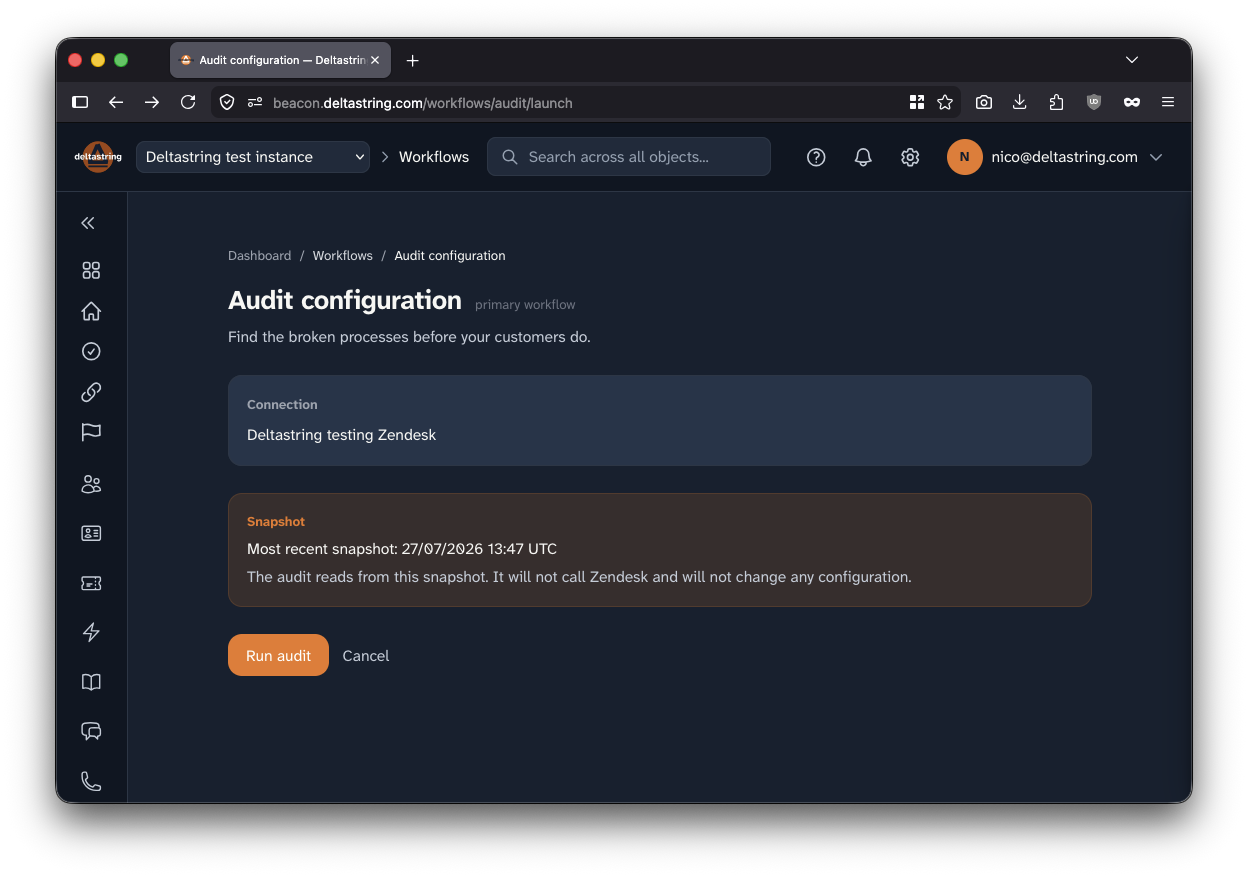Click the browser forward arrow
Image resolution: width=1248 pixels, height=877 pixels.
coord(152,102)
